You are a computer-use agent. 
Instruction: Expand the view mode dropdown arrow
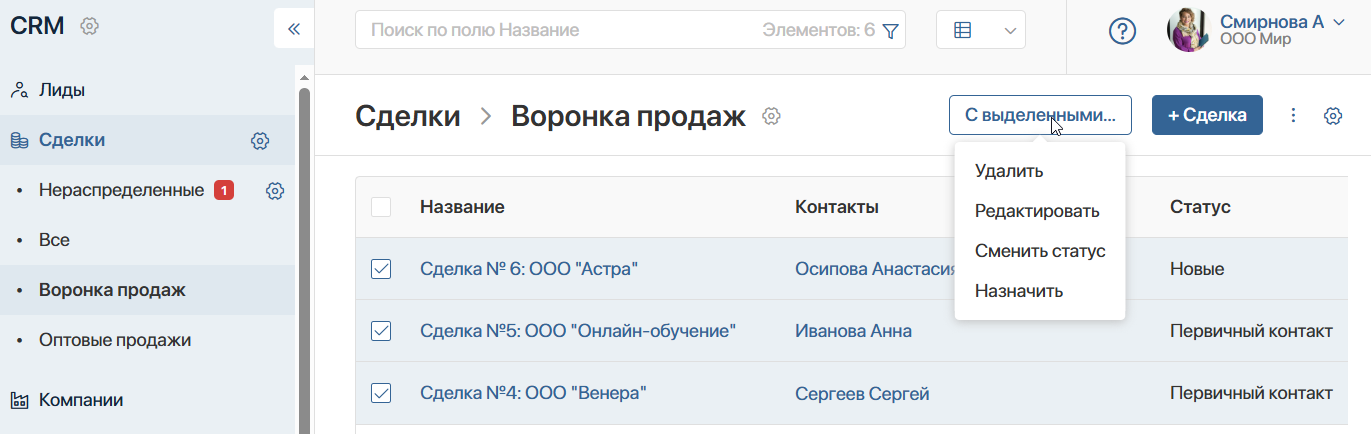(x=1010, y=31)
